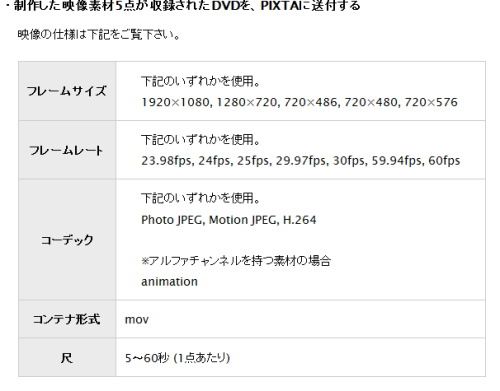This screenshot has width=500, height=391.
Task: Click the フレームサイズ row header
Action: tap(67, 91)
